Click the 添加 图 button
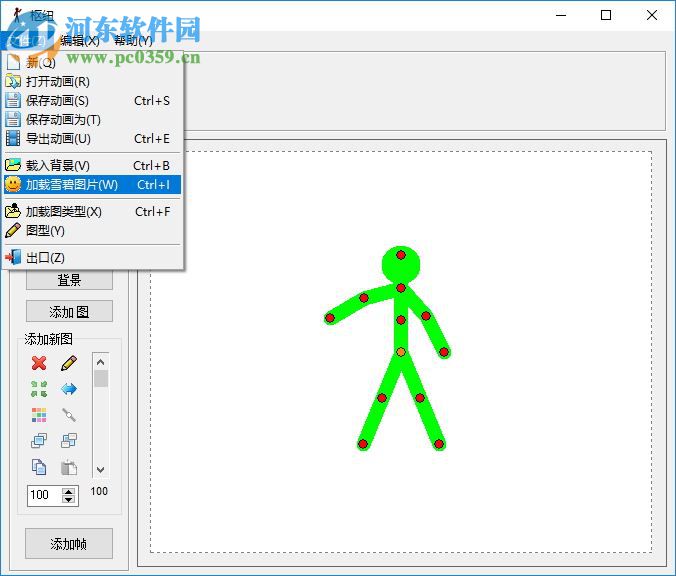 click(69, 311)
